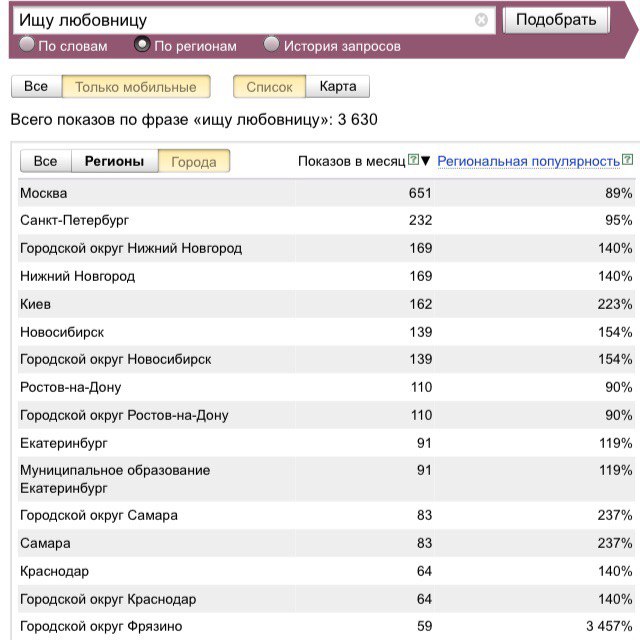Show all regions and cities with 'Все' tab

[46, 161]
